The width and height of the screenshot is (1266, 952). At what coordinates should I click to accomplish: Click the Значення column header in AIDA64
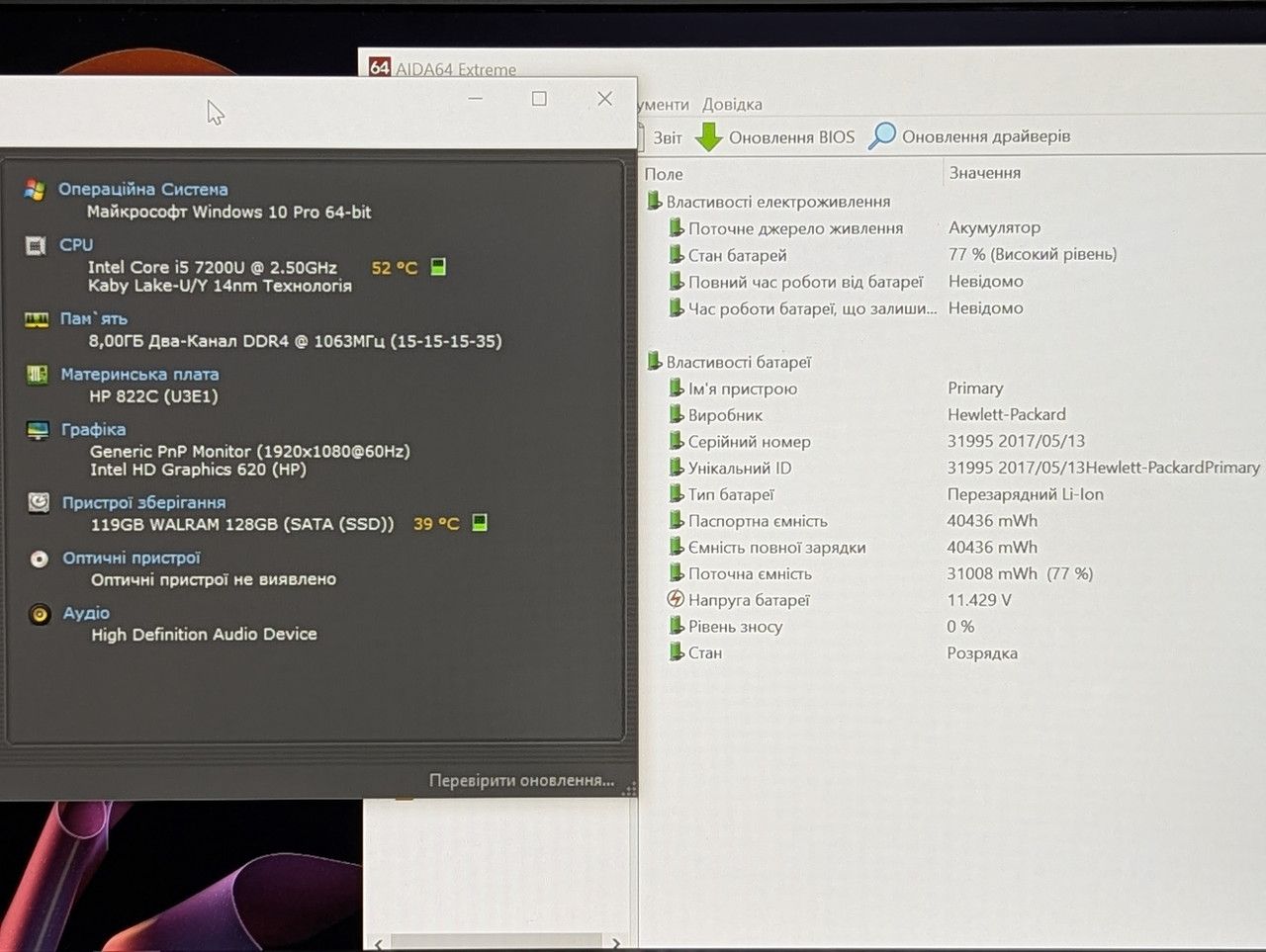click(x=985, y=173)
